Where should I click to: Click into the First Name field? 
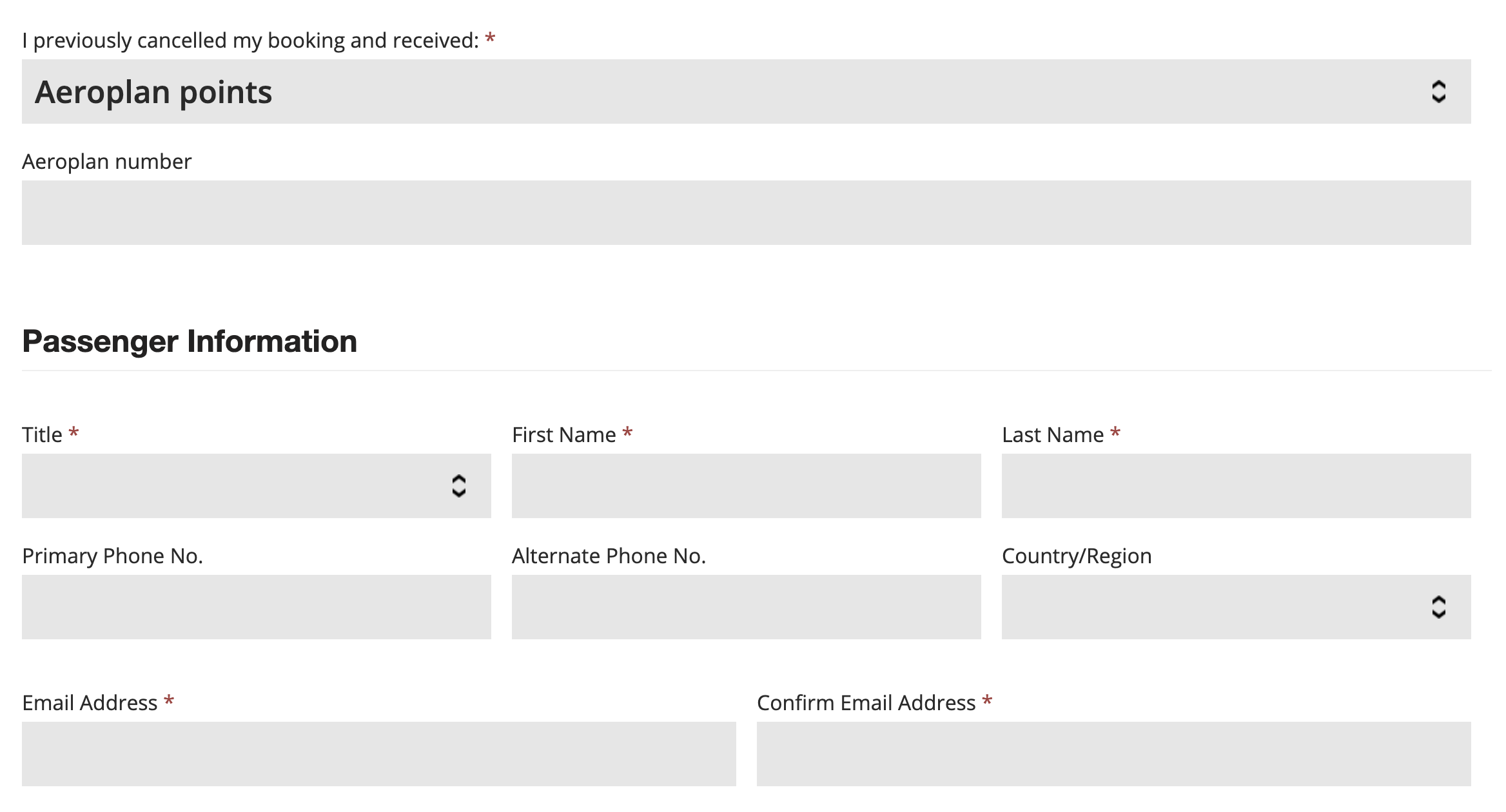[x=746, y=486]
